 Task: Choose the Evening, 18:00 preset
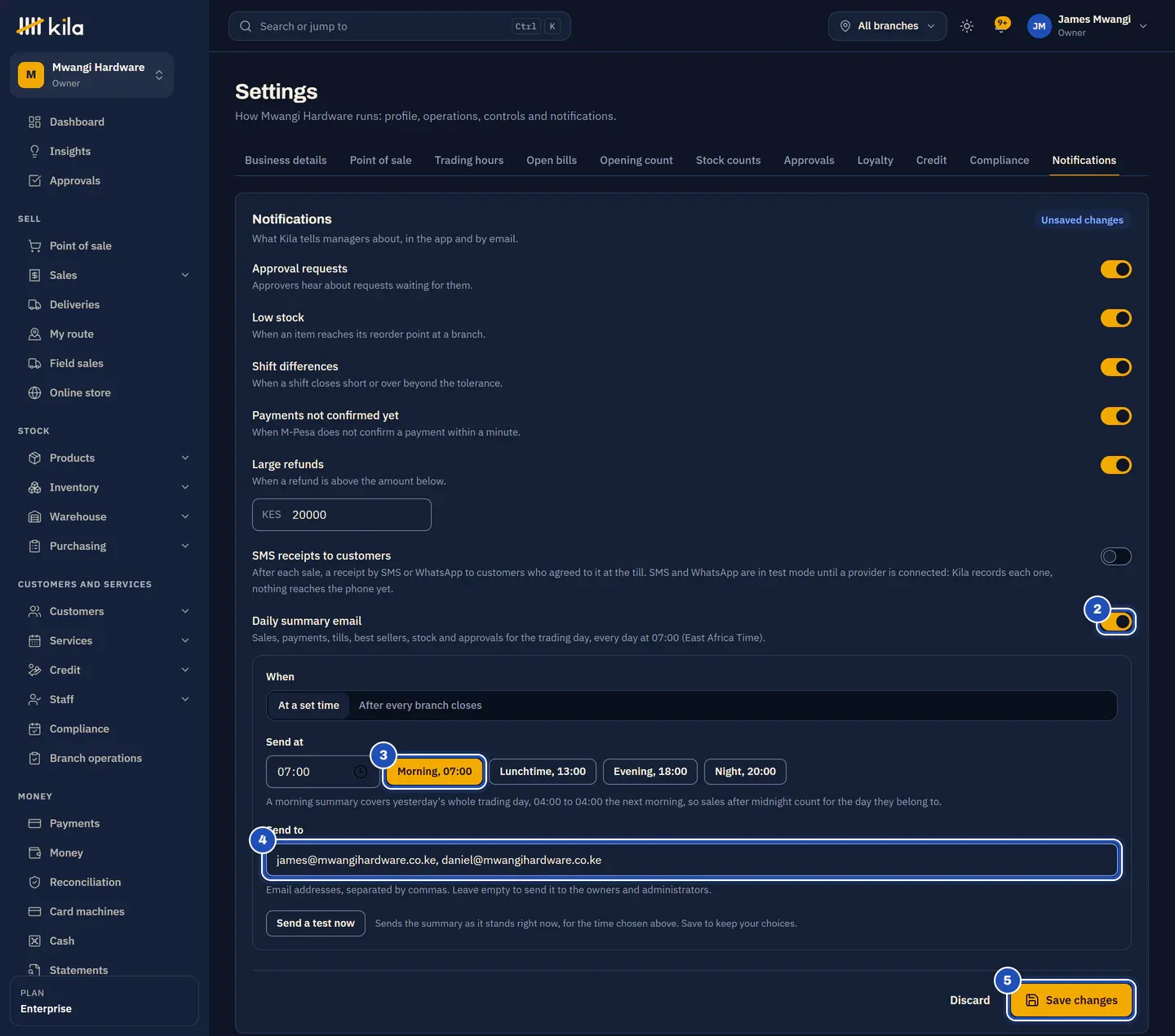coord(650,772)
